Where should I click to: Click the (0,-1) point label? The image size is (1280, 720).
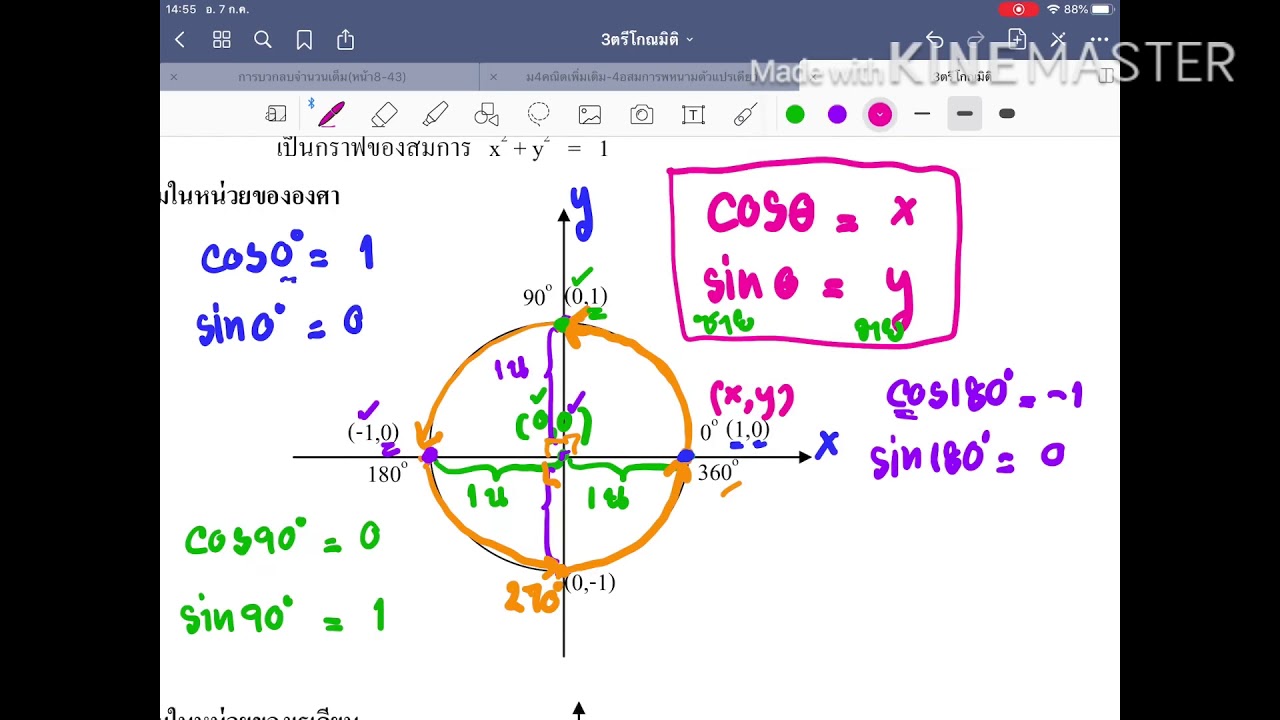(590, 583)
